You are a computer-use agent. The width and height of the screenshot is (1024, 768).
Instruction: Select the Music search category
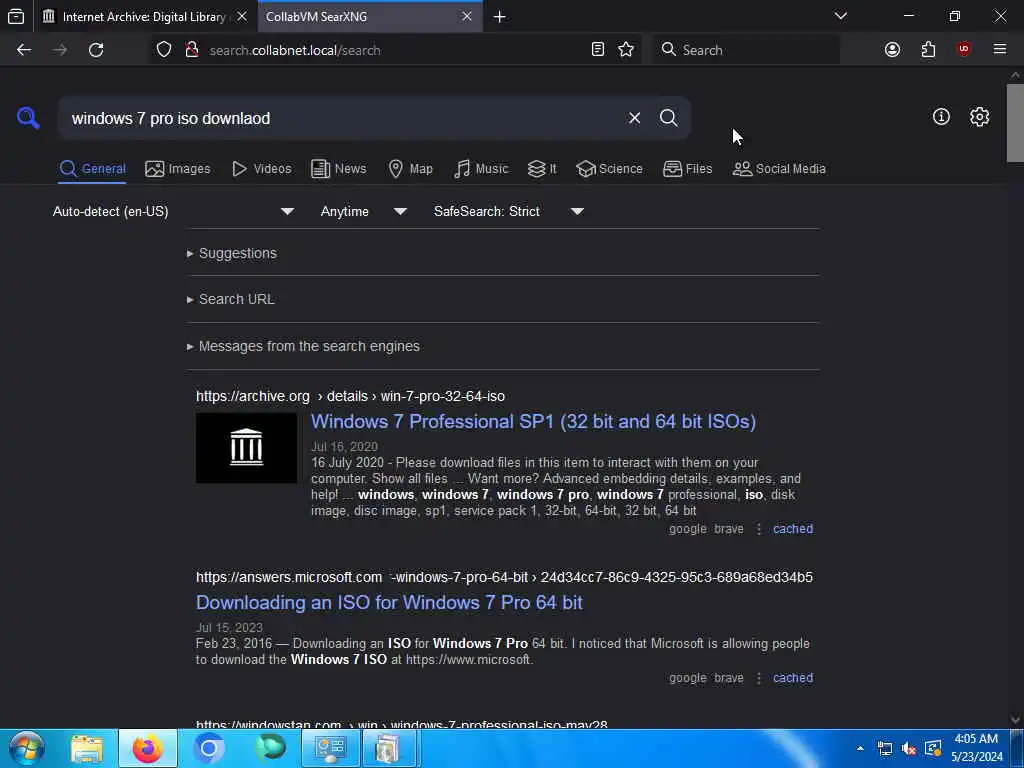[481, 168]
